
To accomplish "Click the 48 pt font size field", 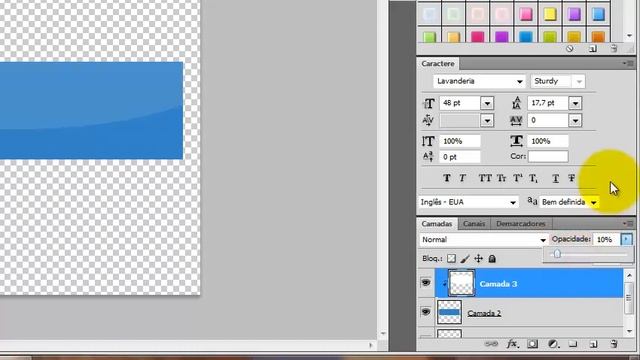I will [460, 103].
